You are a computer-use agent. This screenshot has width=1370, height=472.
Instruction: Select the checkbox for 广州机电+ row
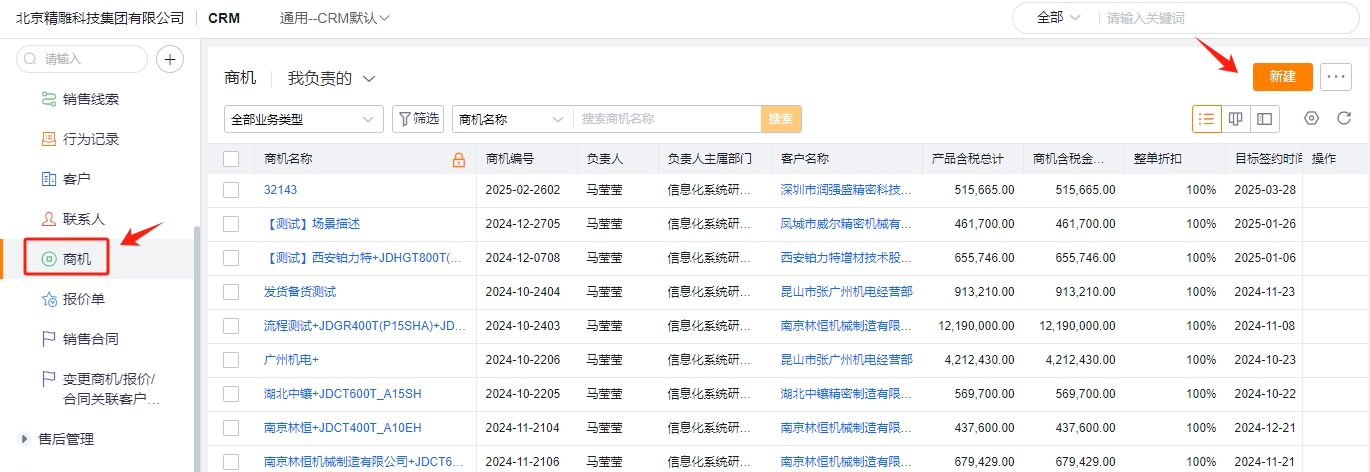pos(232,360)
